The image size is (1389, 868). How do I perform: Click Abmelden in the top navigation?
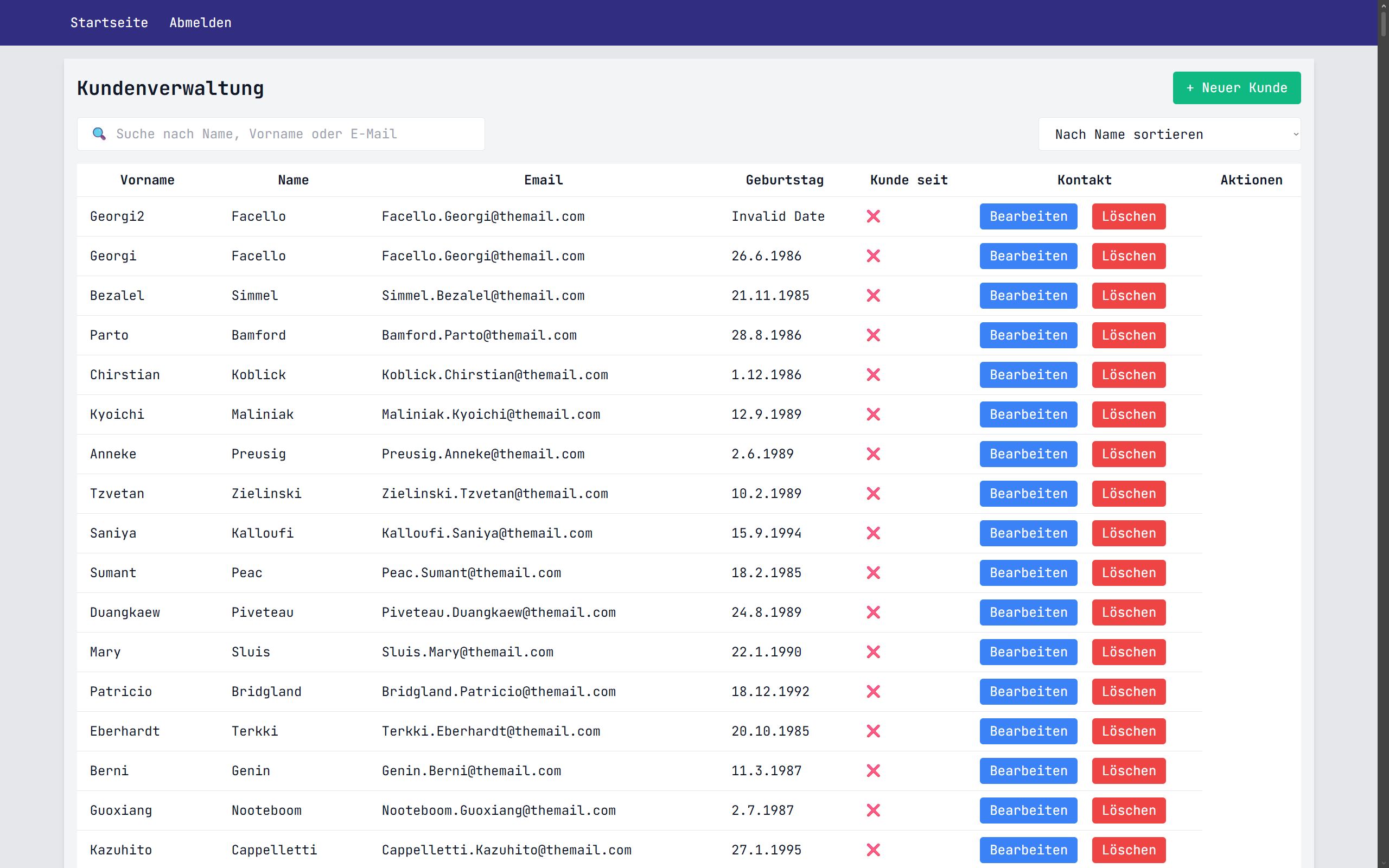point(200,22)
